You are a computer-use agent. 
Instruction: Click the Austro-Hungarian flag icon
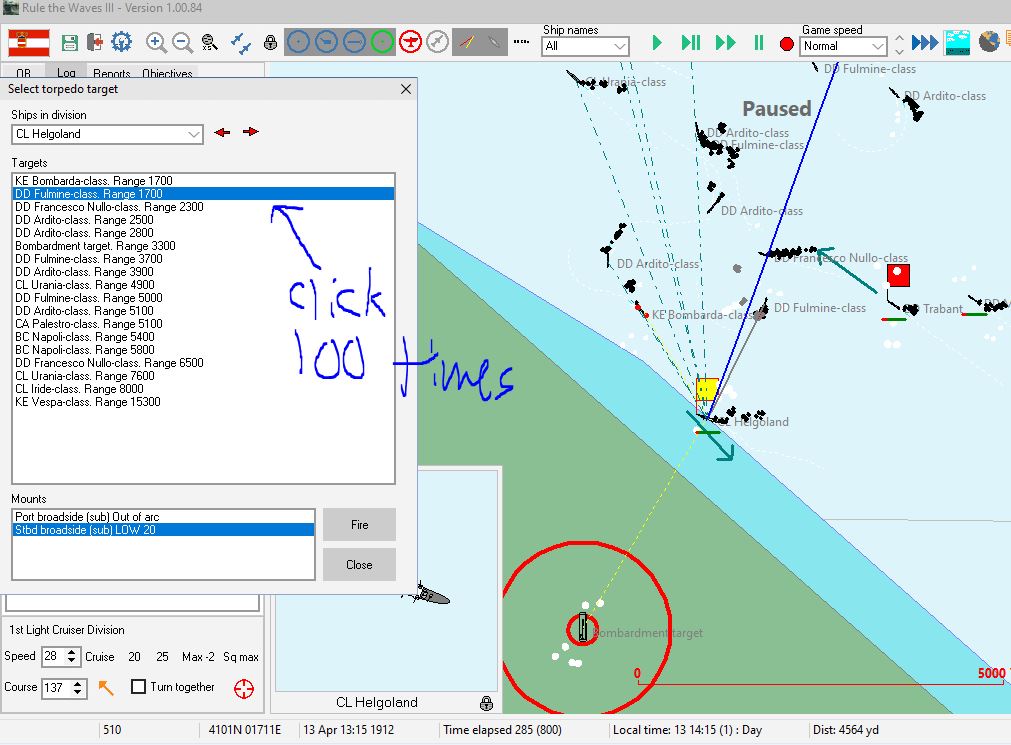(x=29, y=43)
